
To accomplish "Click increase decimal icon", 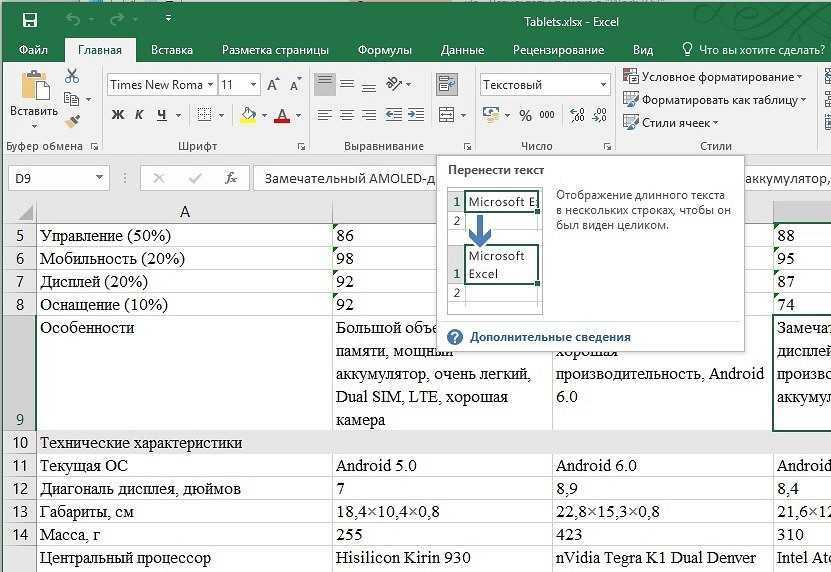I will click(577, 115).
